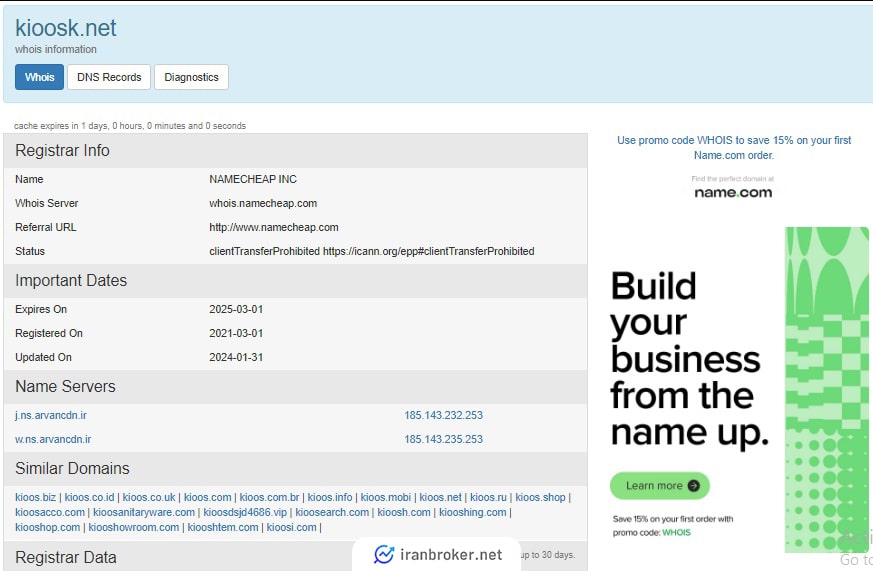The height and width of the screenshot is (571, 873).
Task: Open similar domain kioos.shop
Action: 540,497
